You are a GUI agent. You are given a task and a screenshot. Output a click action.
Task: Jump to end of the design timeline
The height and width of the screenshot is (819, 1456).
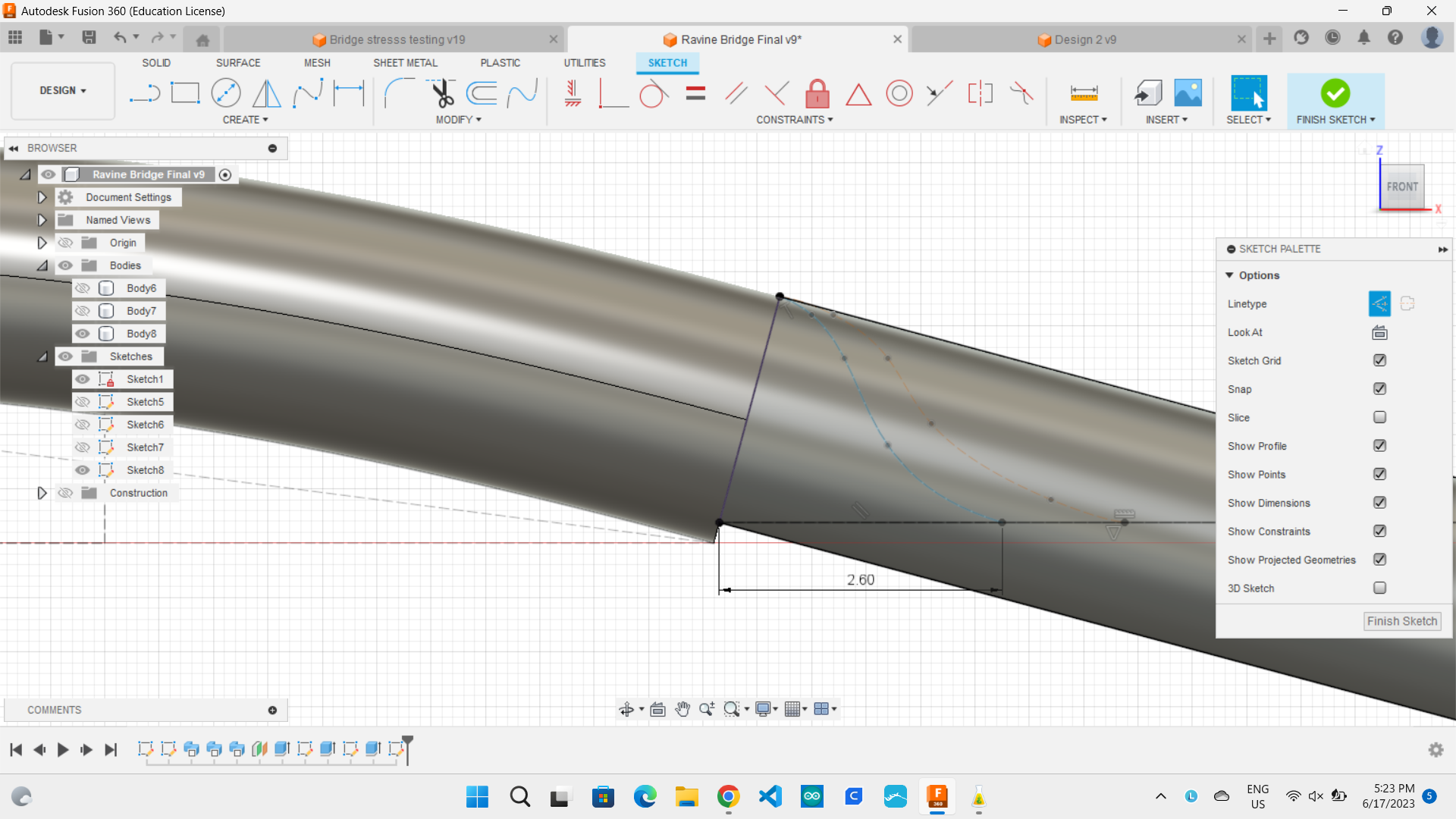click(x=111, y=749)
